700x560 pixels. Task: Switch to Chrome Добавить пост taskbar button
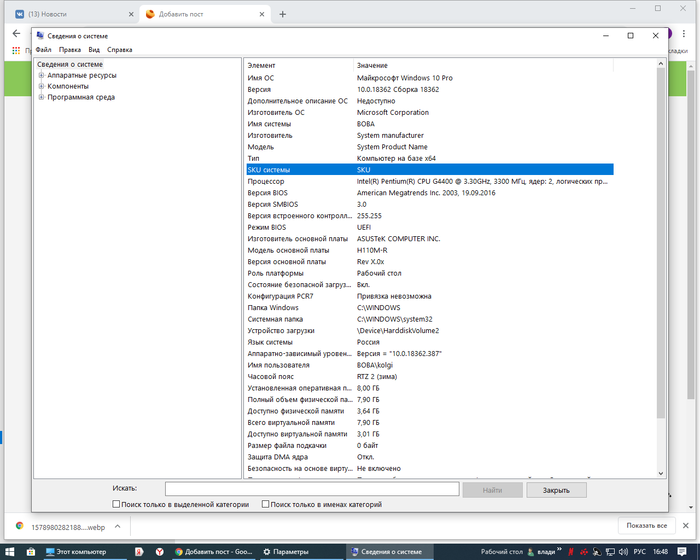pos(214,552)
